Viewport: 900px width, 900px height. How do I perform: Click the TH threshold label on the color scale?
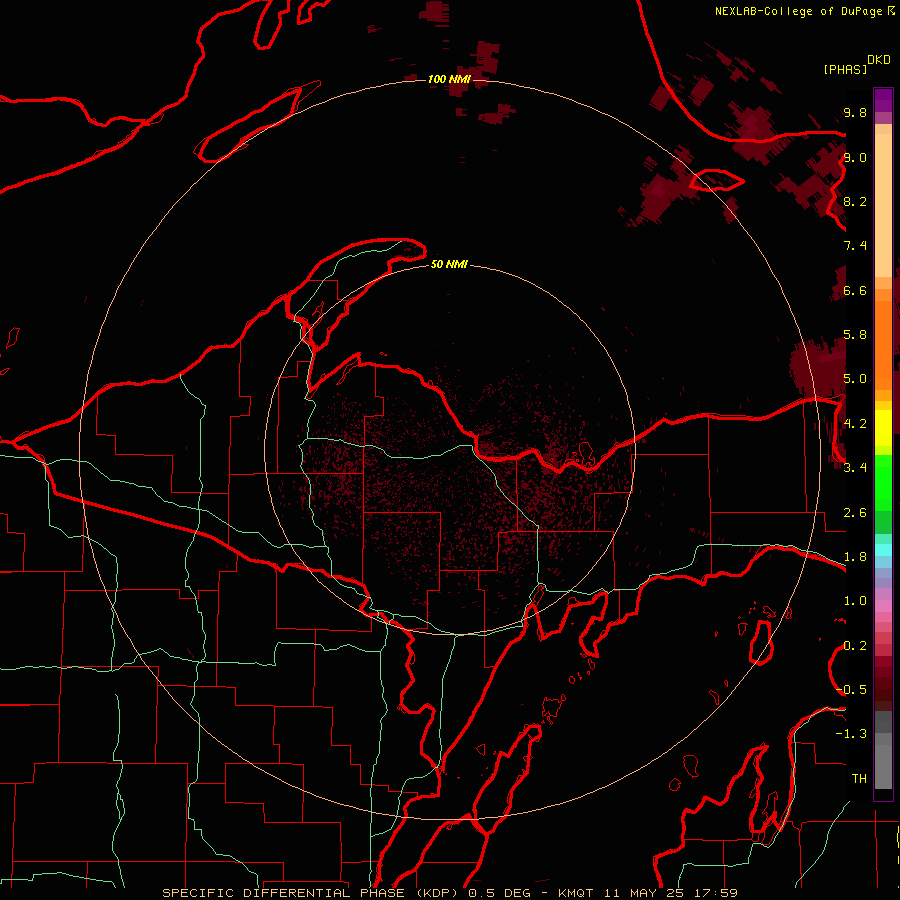[859, 778]
